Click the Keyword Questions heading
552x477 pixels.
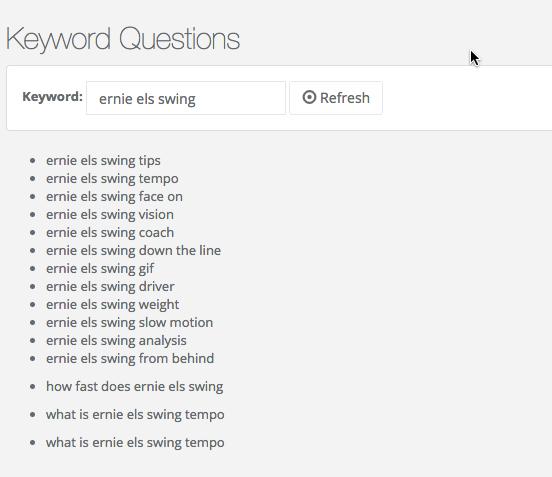[123, 39]
